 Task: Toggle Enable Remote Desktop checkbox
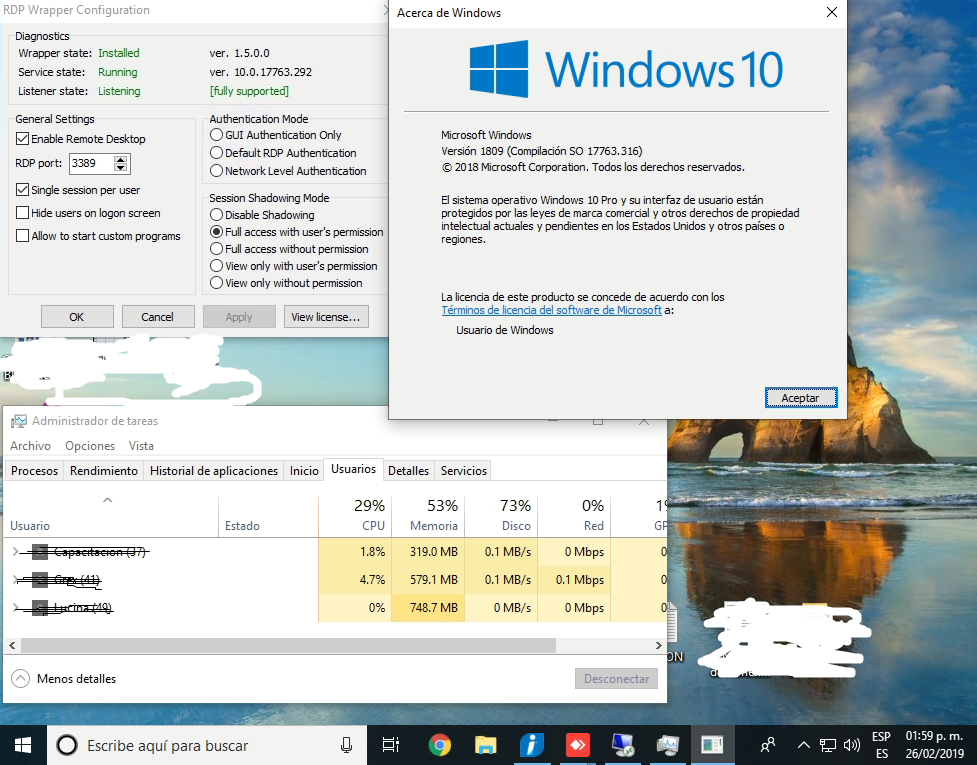[22, 139]
